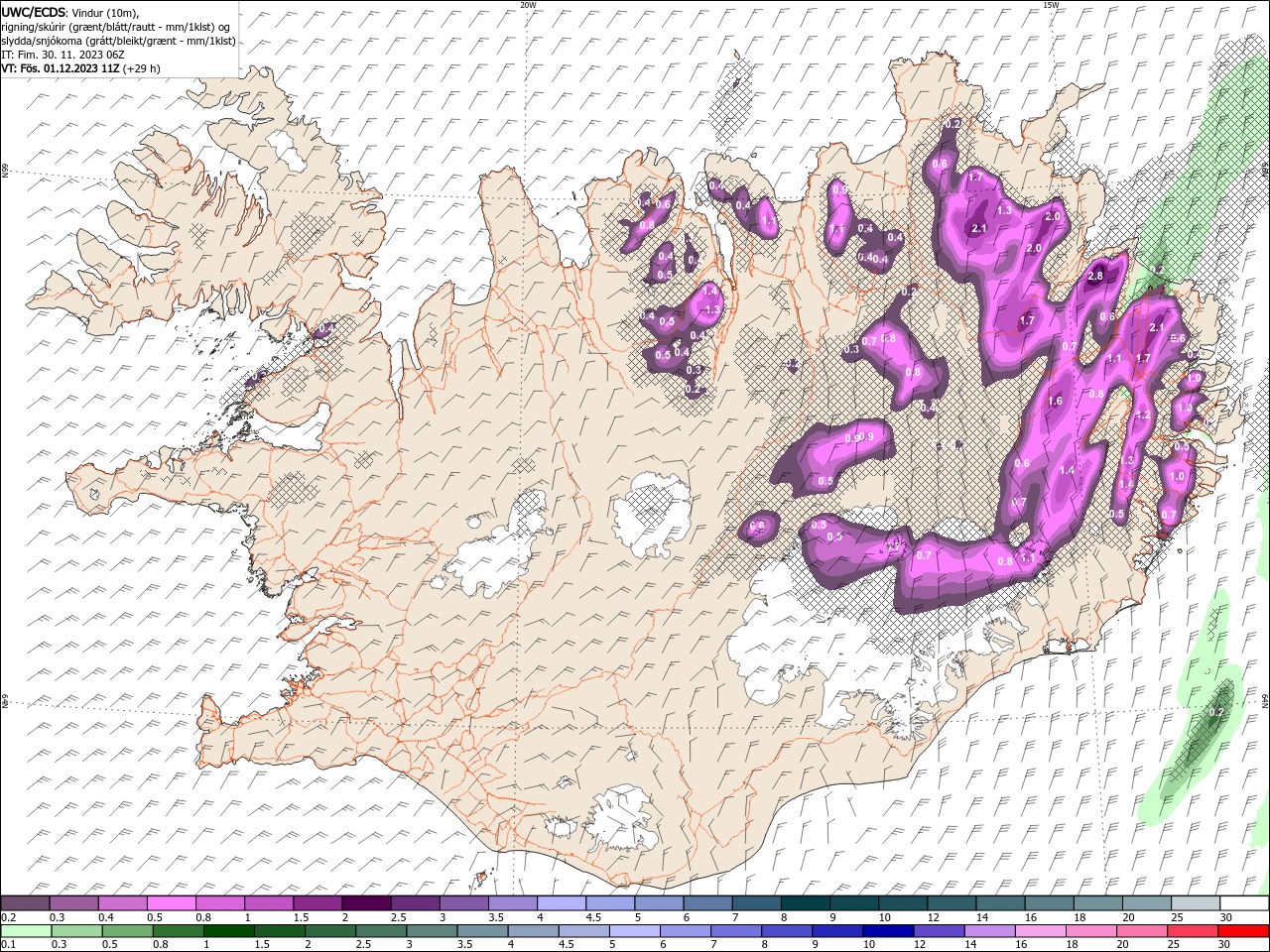Select the dark teal 8–9 snow legend swatch
Image resolution: width=1270 pixels, height=952 pixels.
click(804, 903)
